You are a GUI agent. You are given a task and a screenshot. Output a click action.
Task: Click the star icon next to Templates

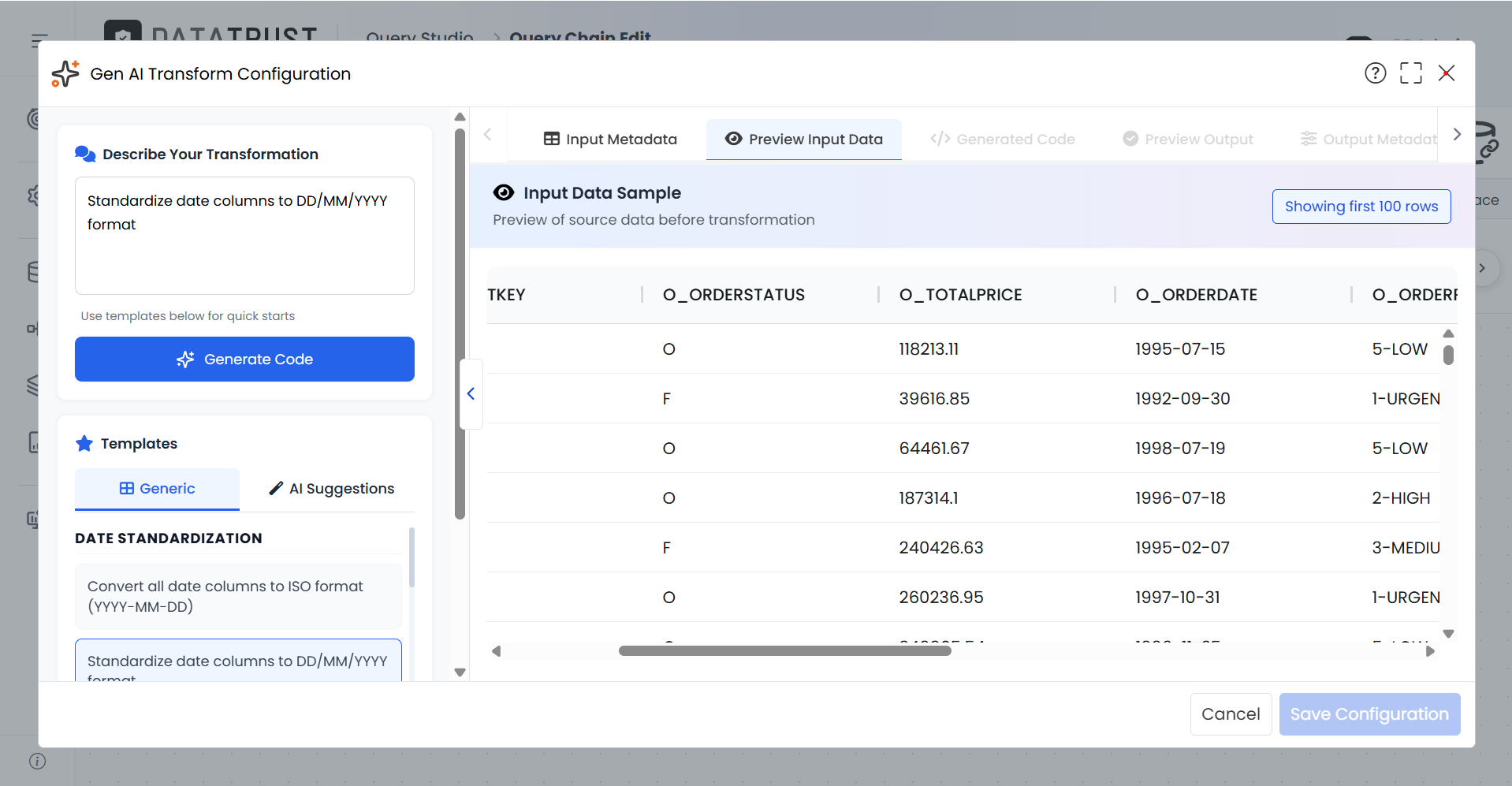[84, 443]
